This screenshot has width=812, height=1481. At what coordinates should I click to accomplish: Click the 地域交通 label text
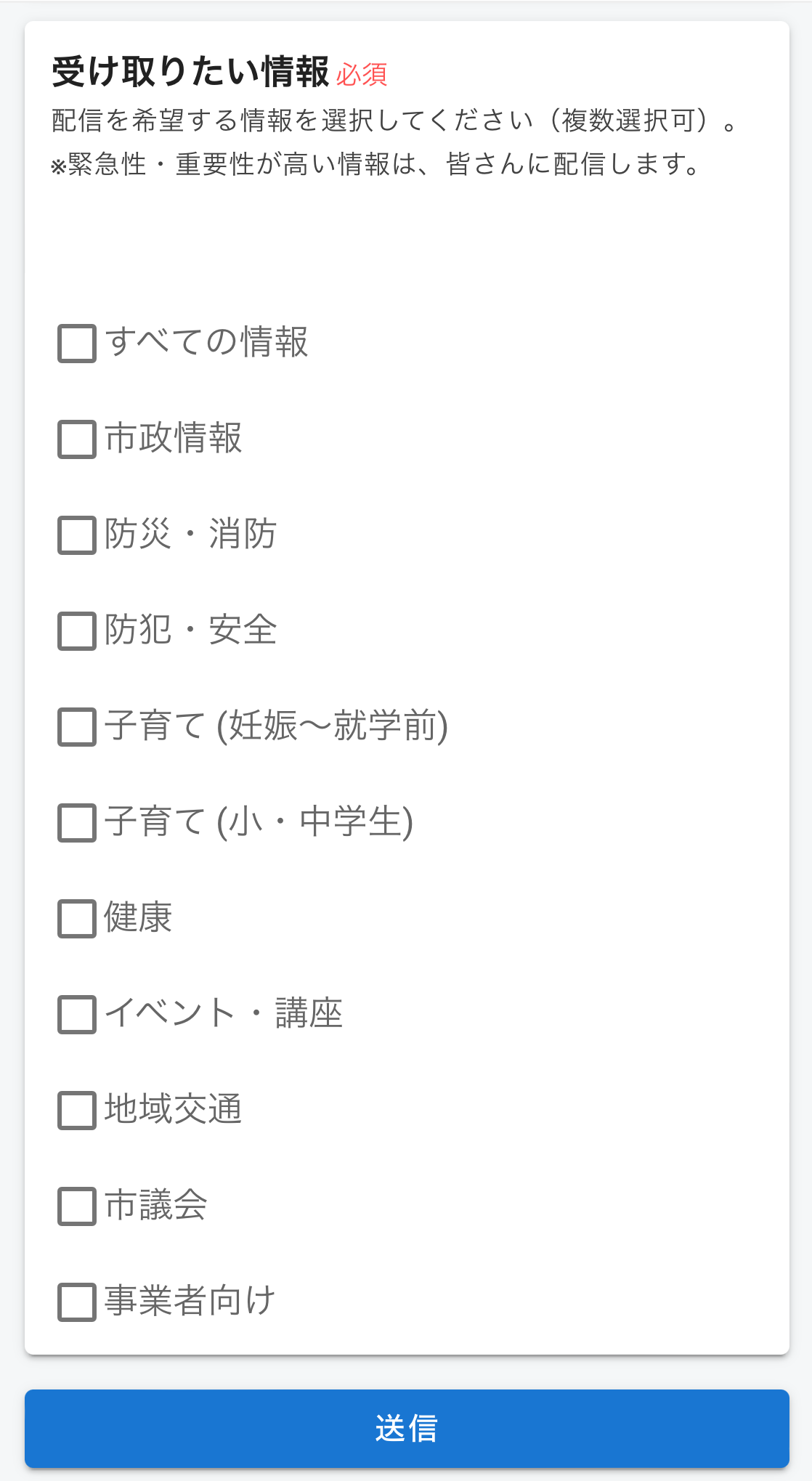173,1109
